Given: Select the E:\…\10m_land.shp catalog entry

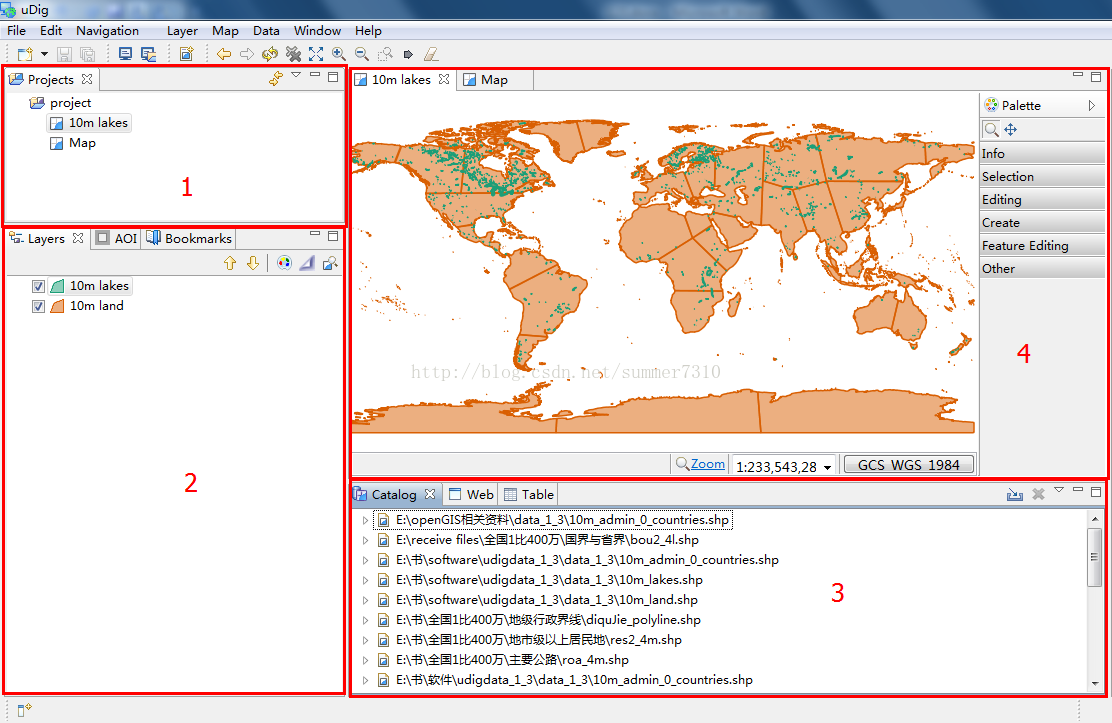Looking at the screenshot, I should (x=537, y=600).
